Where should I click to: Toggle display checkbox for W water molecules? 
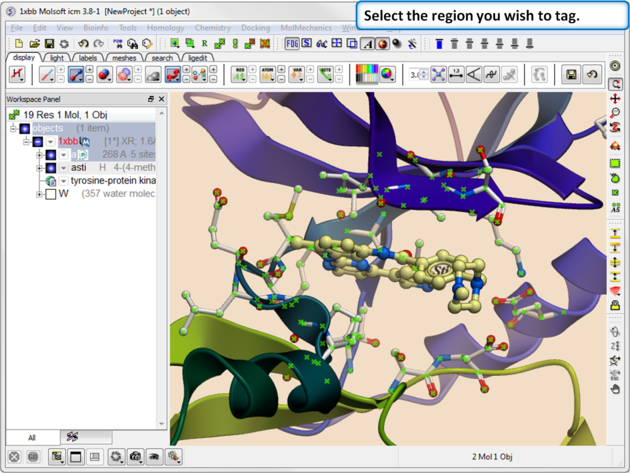[50, 194]
